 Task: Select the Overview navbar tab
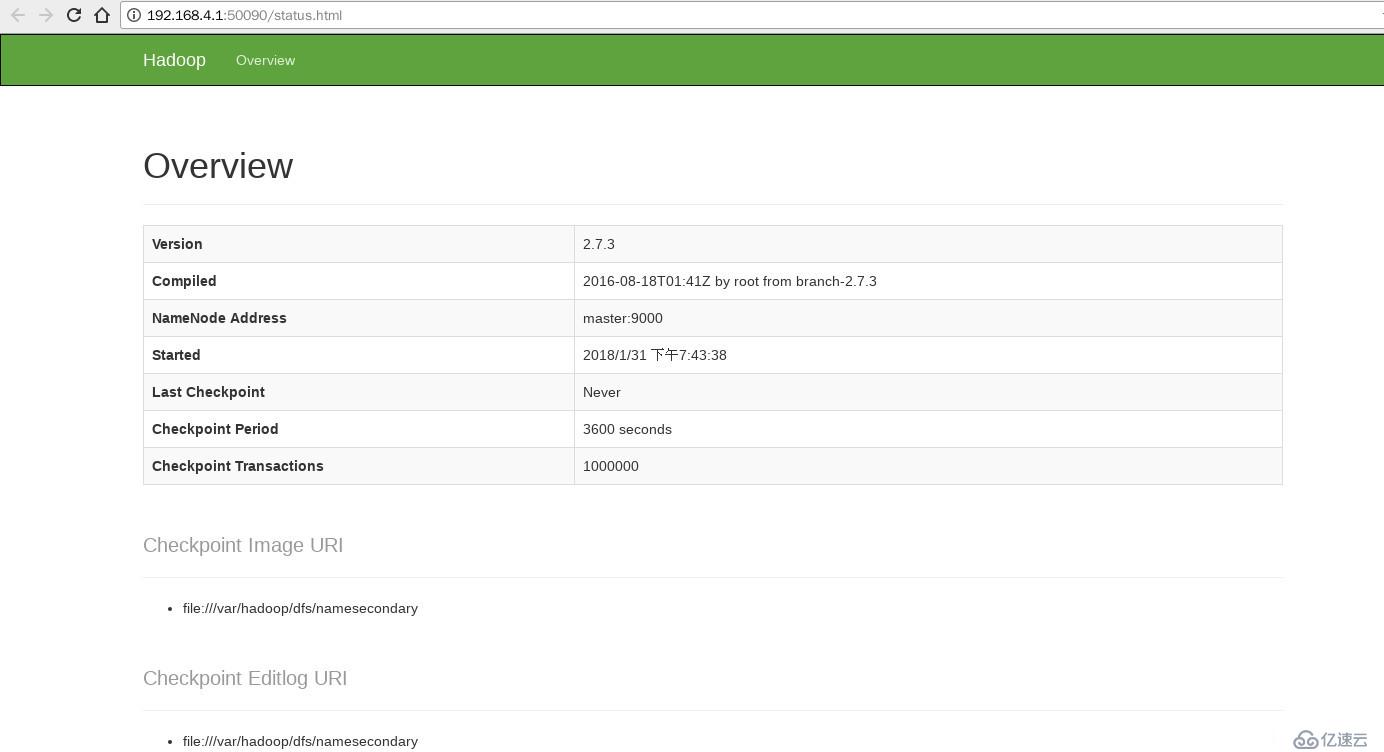click(x=265, y=60)
